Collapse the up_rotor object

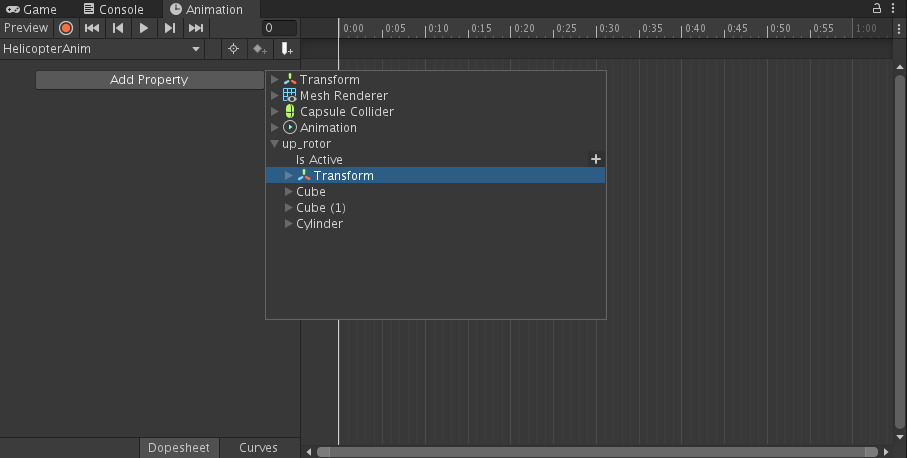click(x=275, y=143)
